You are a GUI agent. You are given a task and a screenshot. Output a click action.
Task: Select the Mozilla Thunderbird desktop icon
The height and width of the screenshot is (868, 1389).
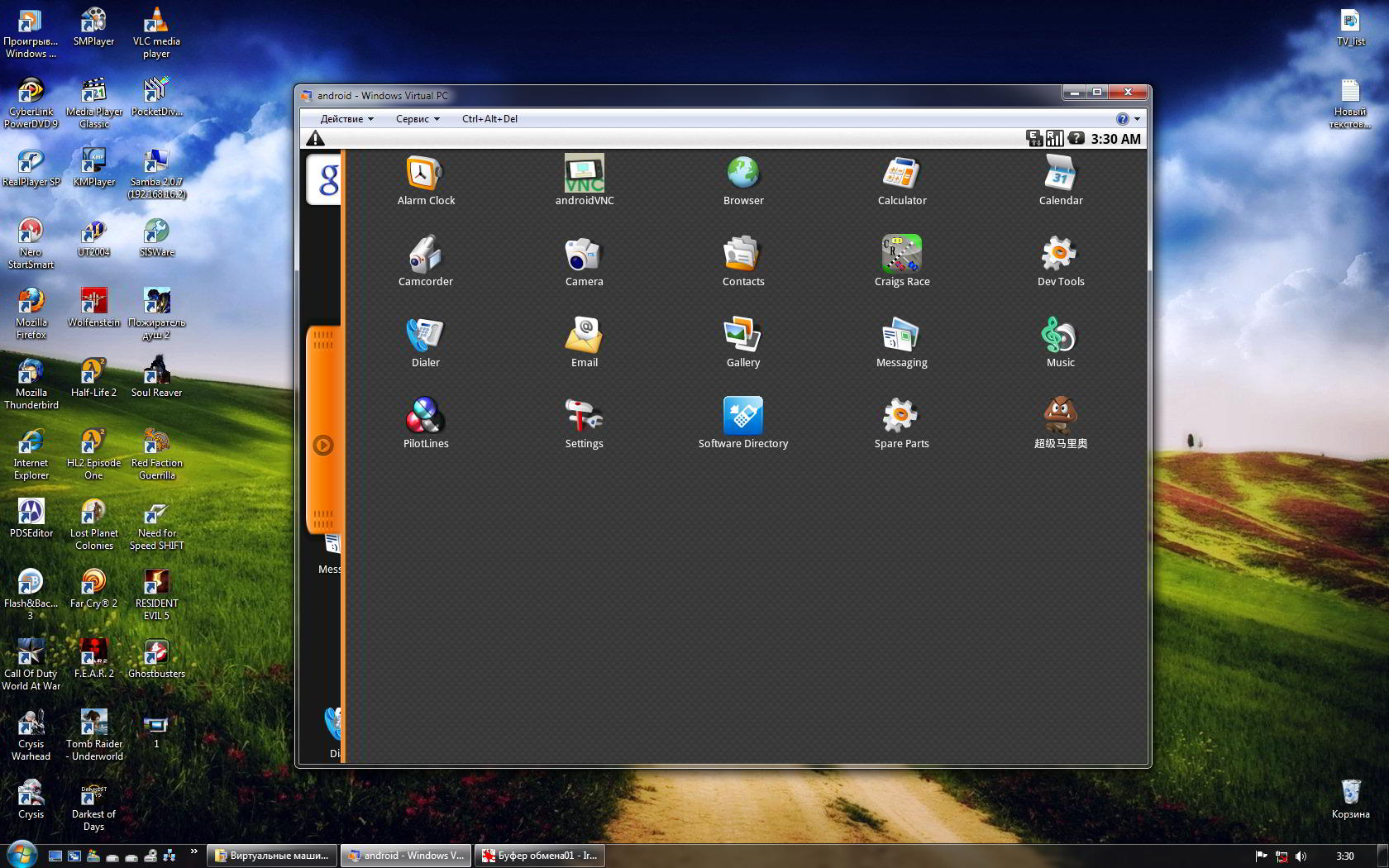(31, 384)
